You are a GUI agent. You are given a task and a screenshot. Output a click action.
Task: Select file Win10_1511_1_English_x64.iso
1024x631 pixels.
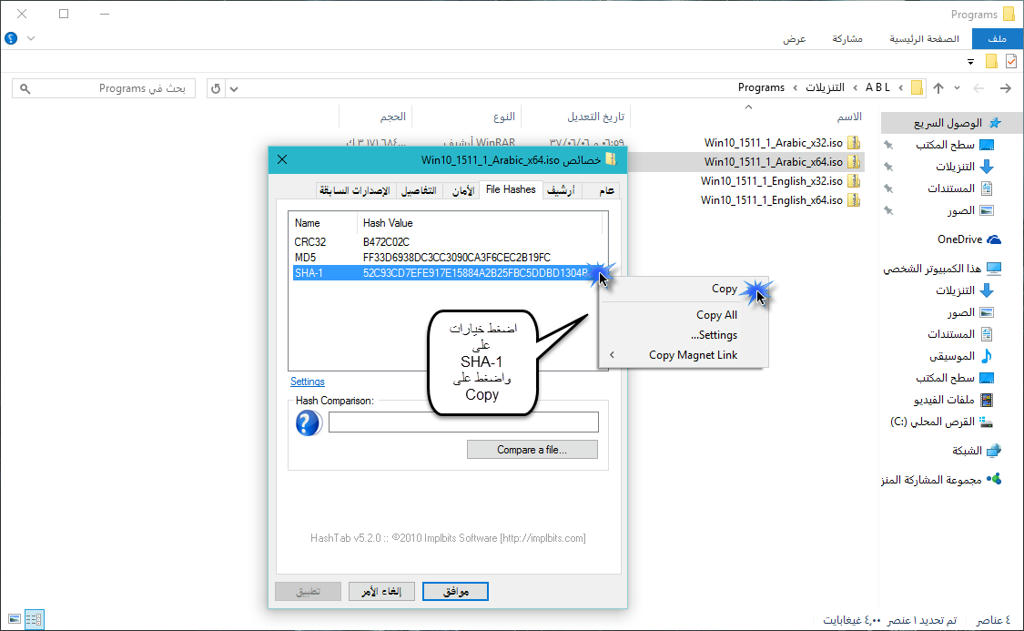pyautogui.click(x=771, y=200)
